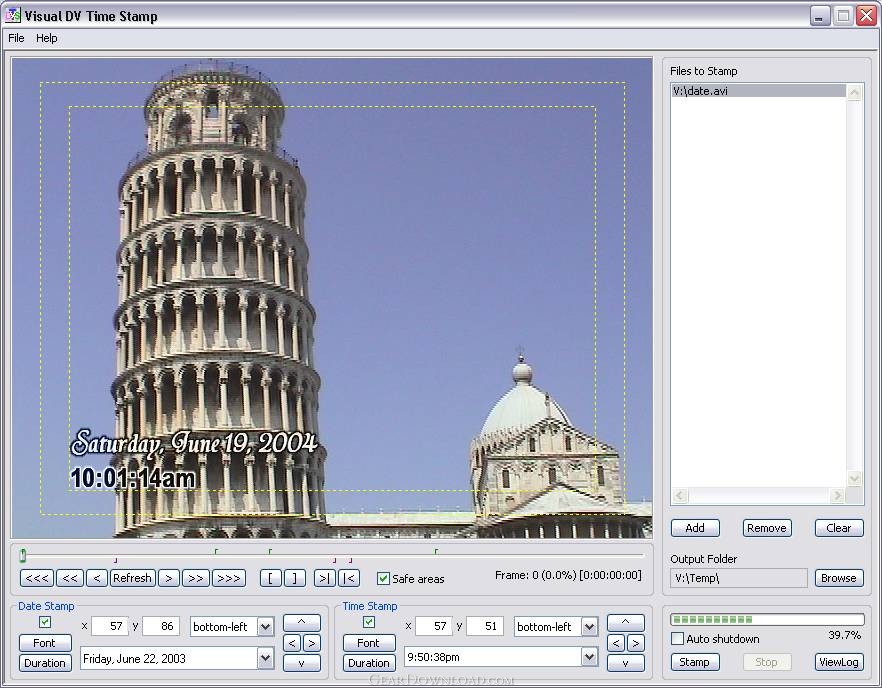Move Date Stamp up with ^ button
The height and width of the screenshot is (688, 882).
[302, 622]
